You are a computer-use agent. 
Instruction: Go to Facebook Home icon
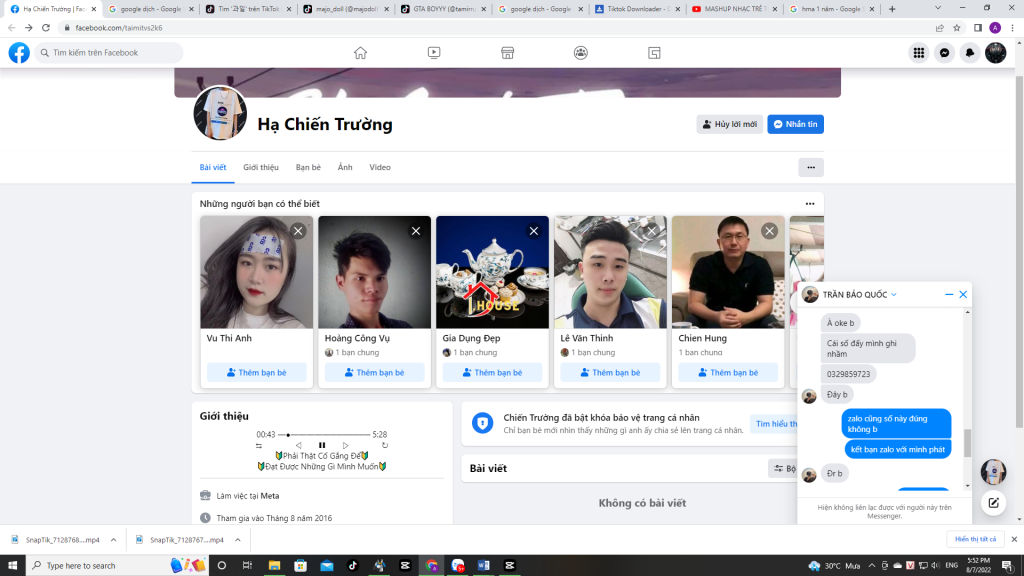tap(360, 53)
